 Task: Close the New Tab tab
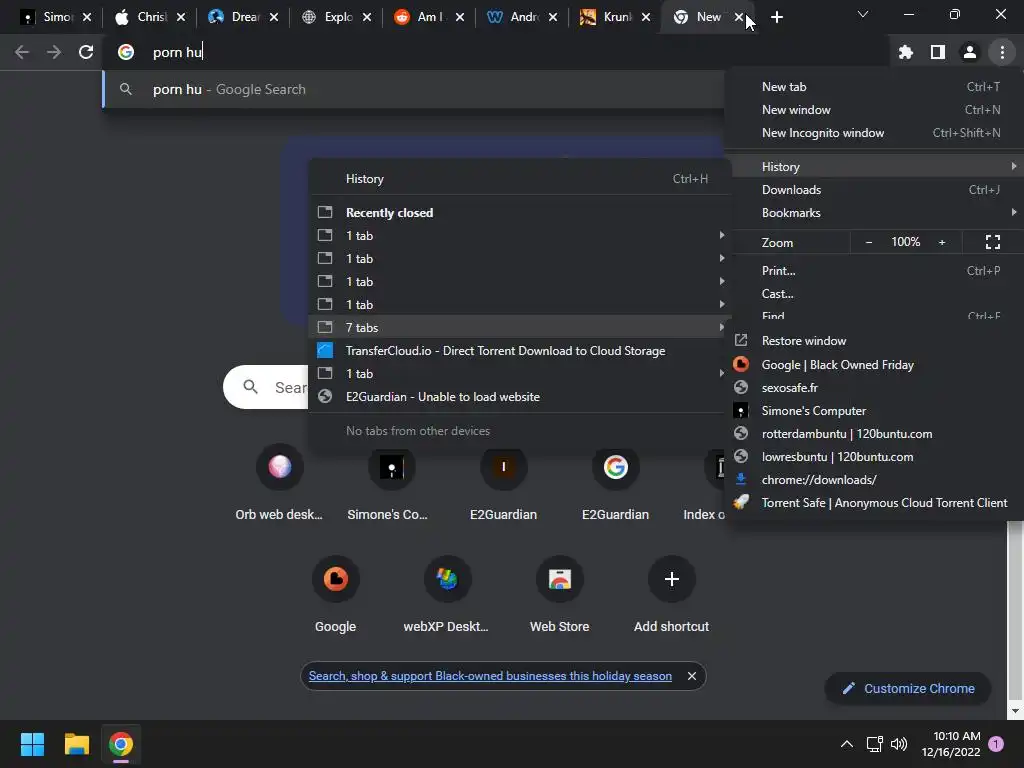tap(739, 17)
